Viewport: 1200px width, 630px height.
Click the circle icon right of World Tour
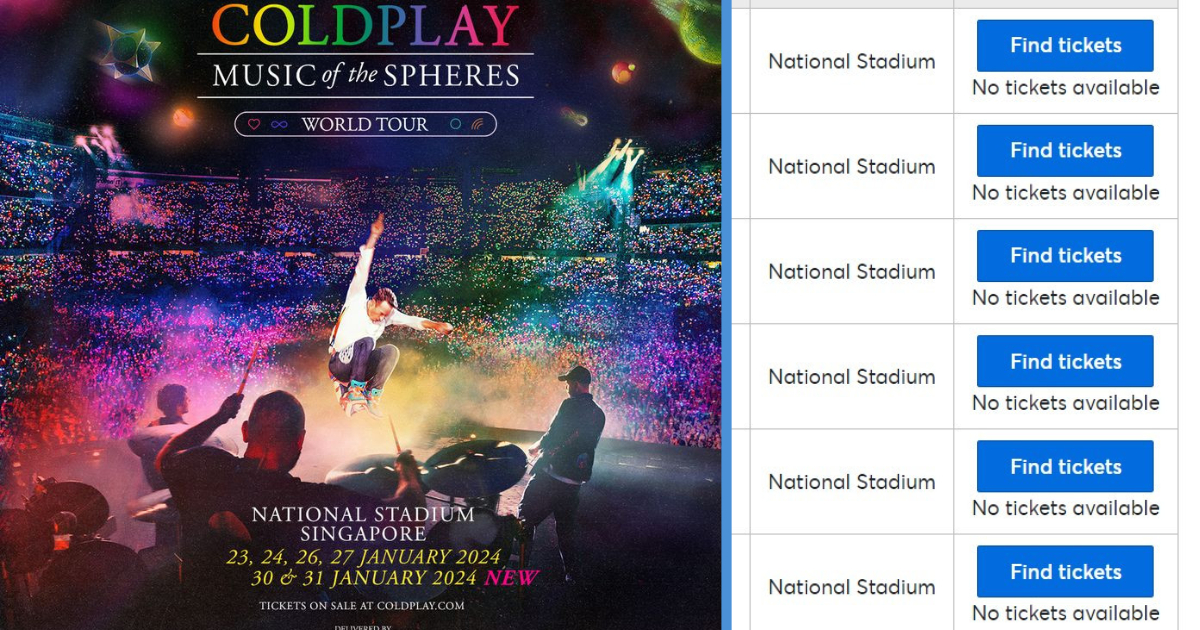pyautogui.click(x=455, y=124)
